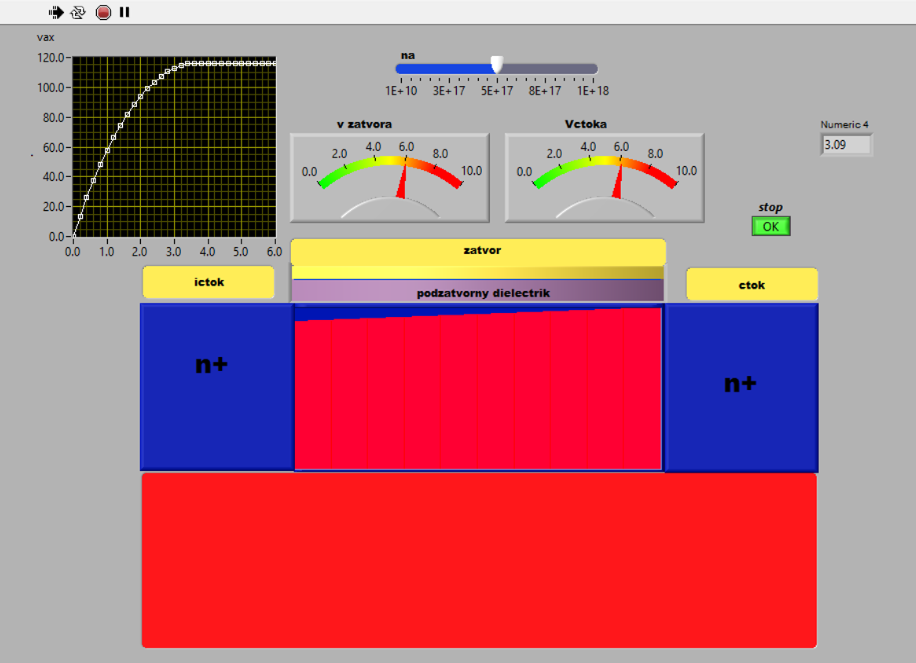
Task: Click the yellow ctok block
Action: click(752, 284)
